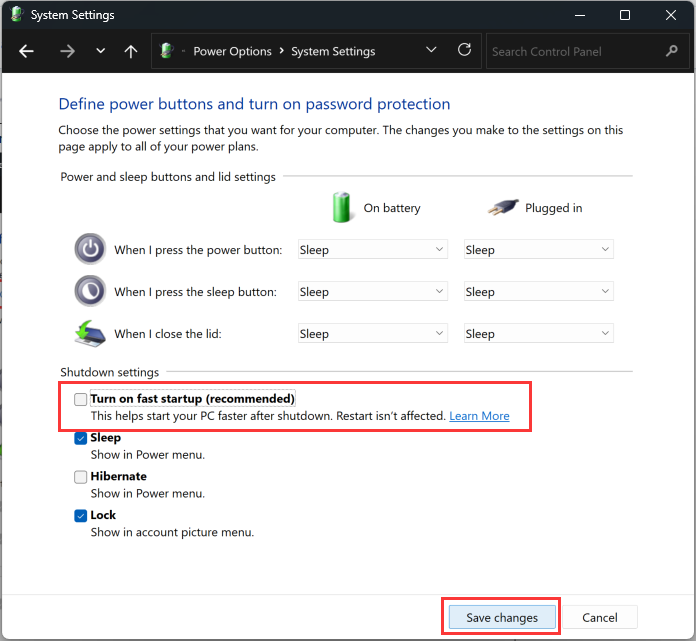Click the sleep button moon icon
Screen dimensions: 696x641
[90, 291]
